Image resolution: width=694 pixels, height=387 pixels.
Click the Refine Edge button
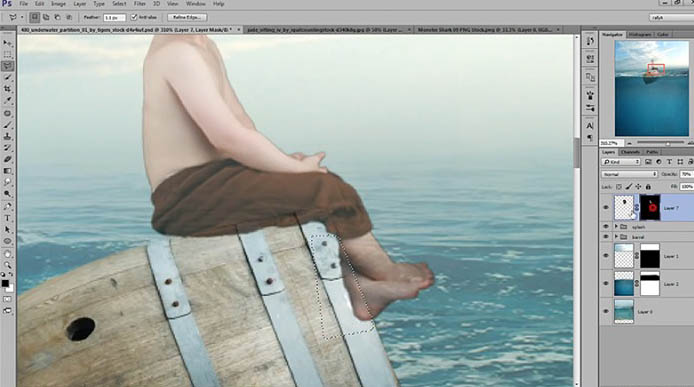[x=187, y=17]
